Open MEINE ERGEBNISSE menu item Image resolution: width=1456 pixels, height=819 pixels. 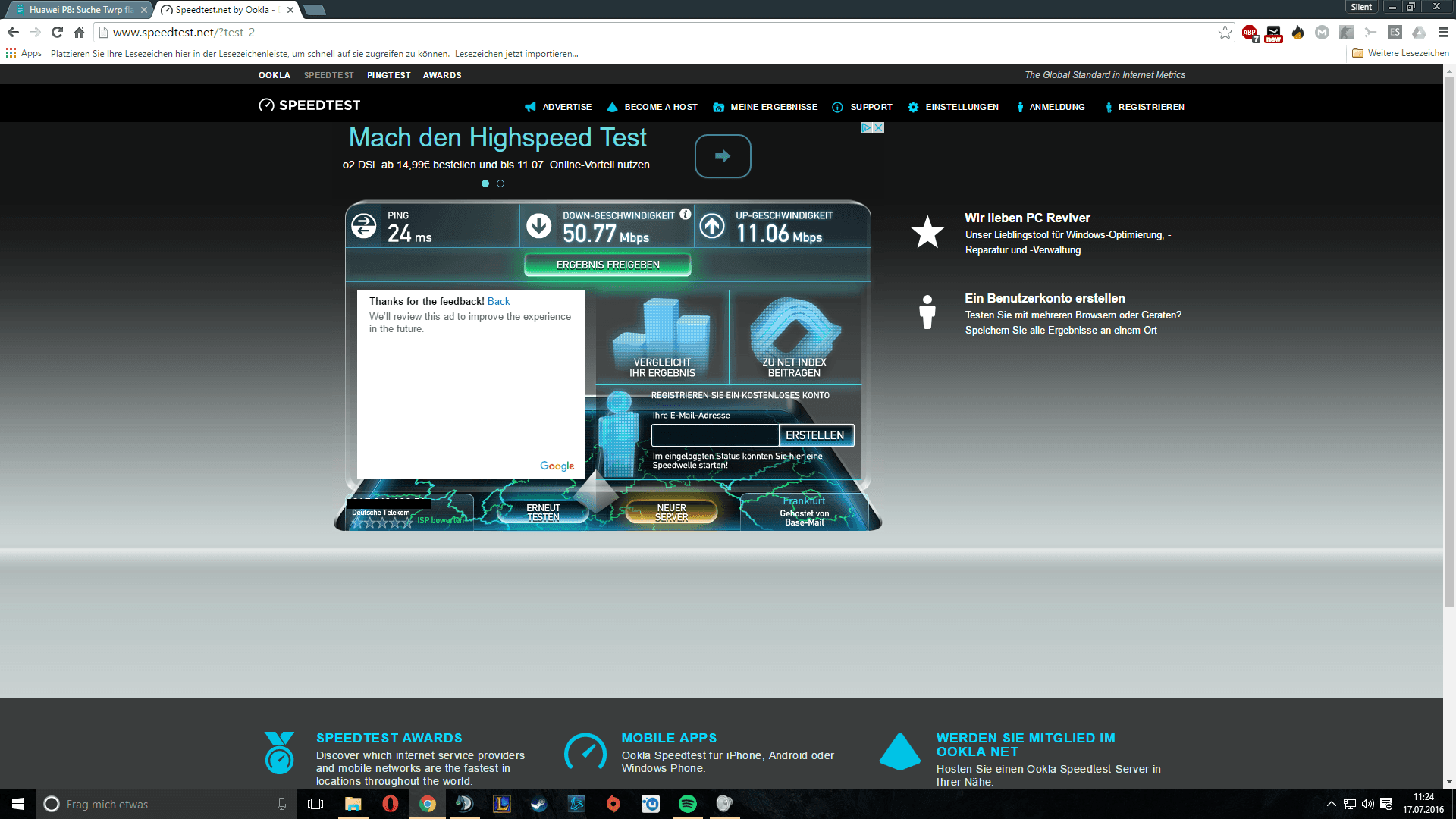[x=765, y=107]
